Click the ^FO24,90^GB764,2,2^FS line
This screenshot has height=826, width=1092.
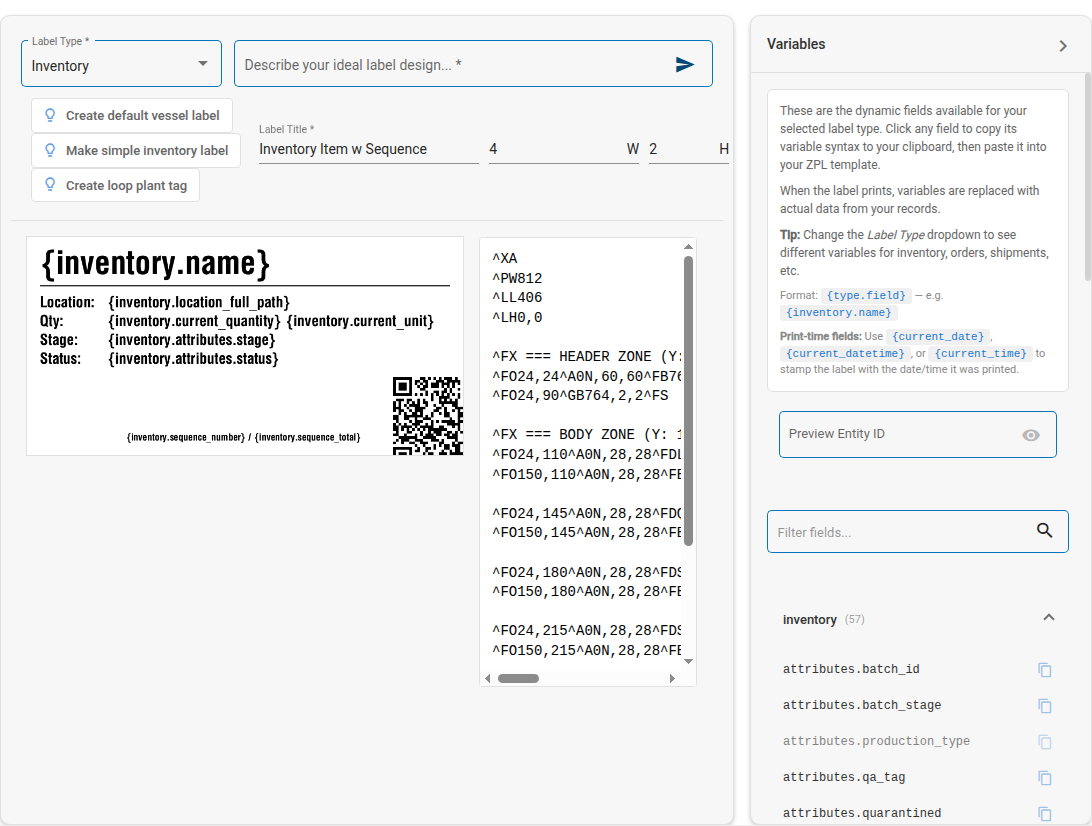click(580, 396)
